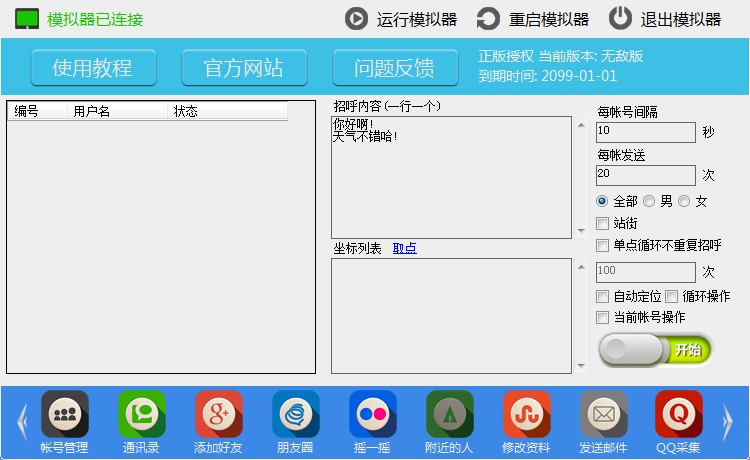Click the 每帐号间隔 seconds input field

click(646, 132)
